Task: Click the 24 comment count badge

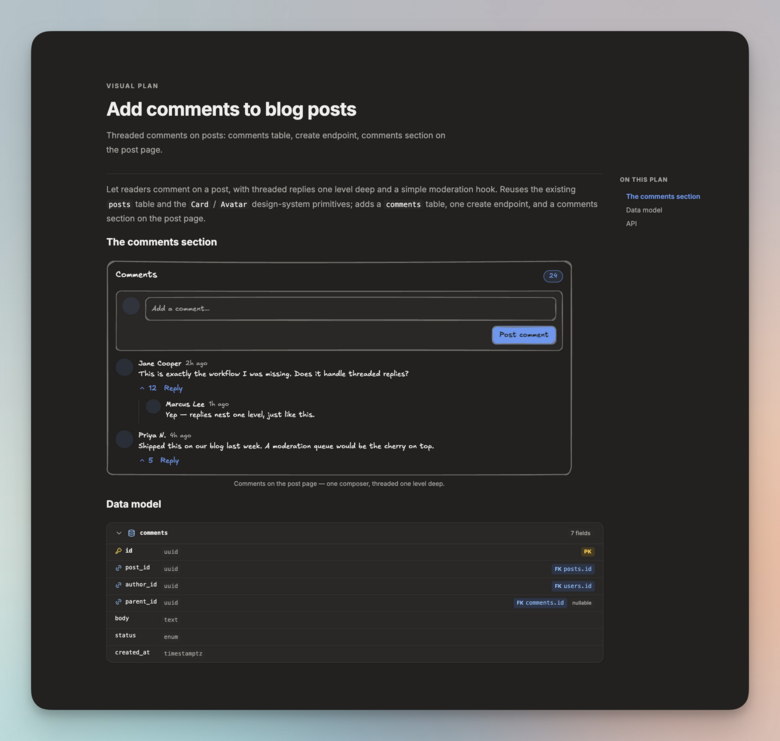Action: point(553,276)
